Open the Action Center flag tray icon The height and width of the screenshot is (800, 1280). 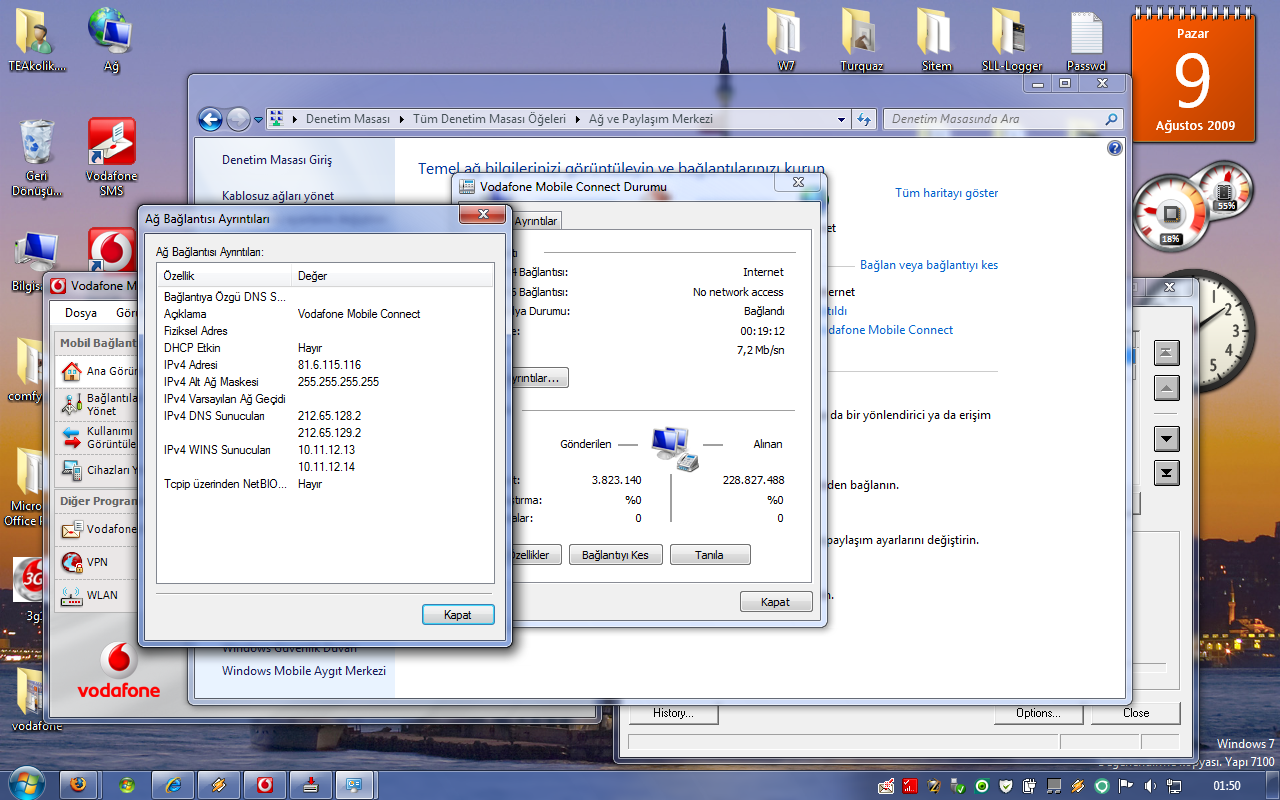[1125, 785]
